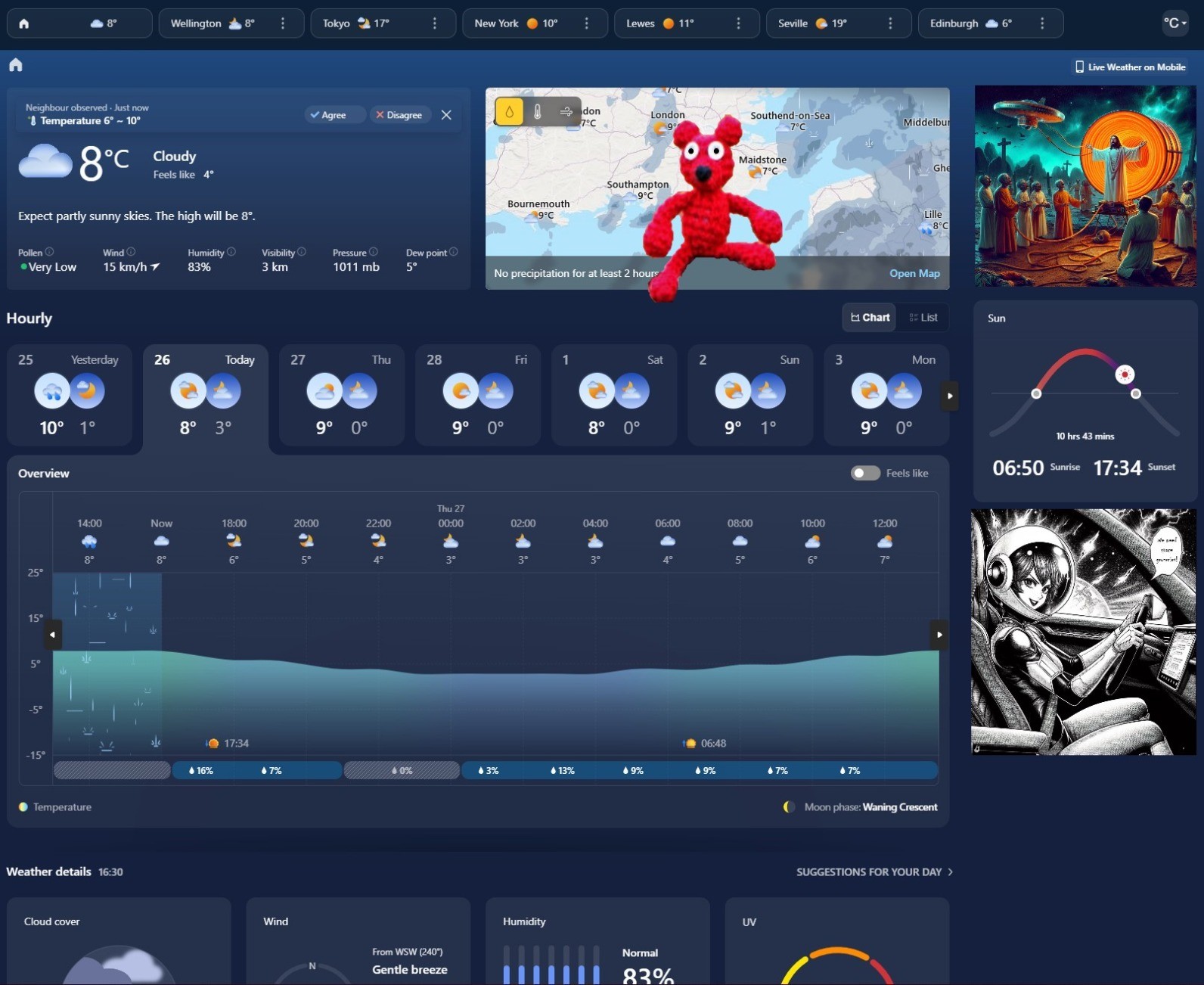Image resolution: width=1204 pixels, height=985 pixels.
Task: Click the 14:00 rain weather icon in chart
Action: (x=89, y=541)
